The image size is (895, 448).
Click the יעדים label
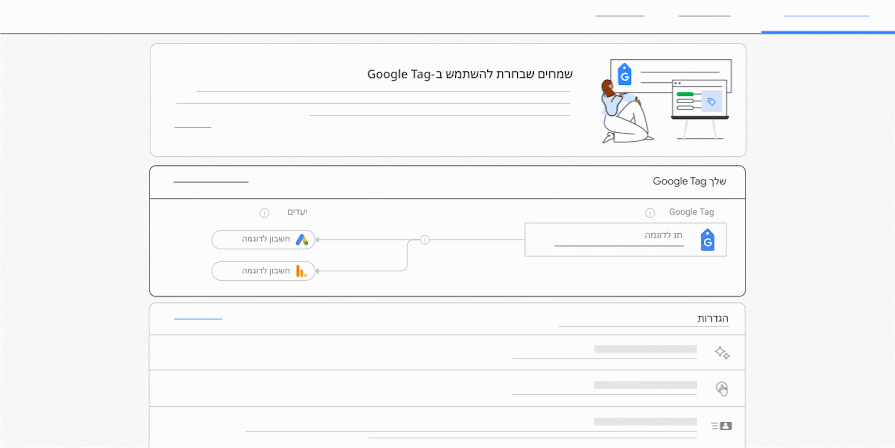(297, 212)
